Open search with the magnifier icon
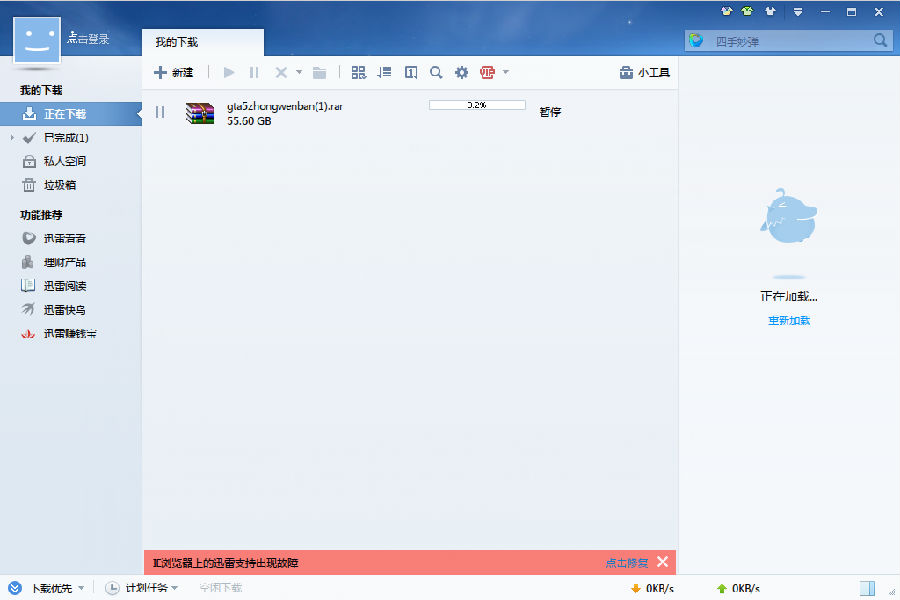Image resolution: width=900 pixels, height=600 pixels. click(x=436, y=72)
